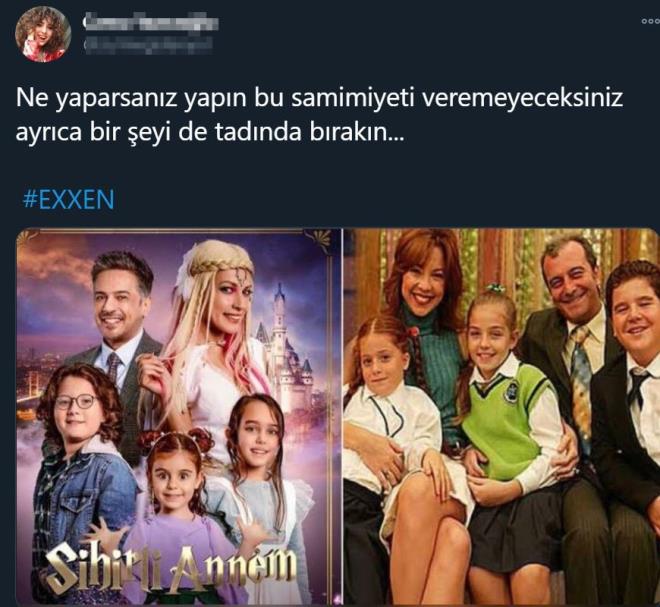
Task: Open the tweet's three-dot more options menu
Action: (650, 21)
